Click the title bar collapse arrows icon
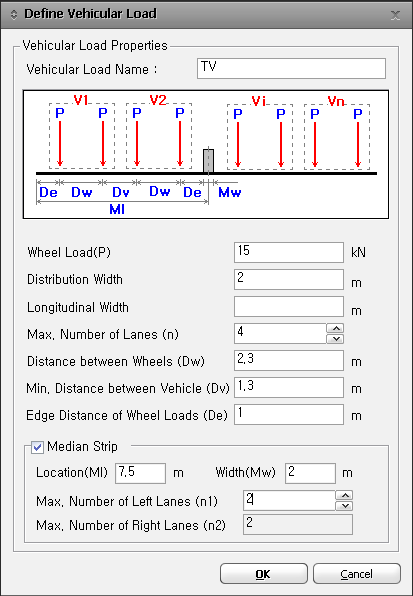This screenshot has height=596, width=413. tap(14, 14)
